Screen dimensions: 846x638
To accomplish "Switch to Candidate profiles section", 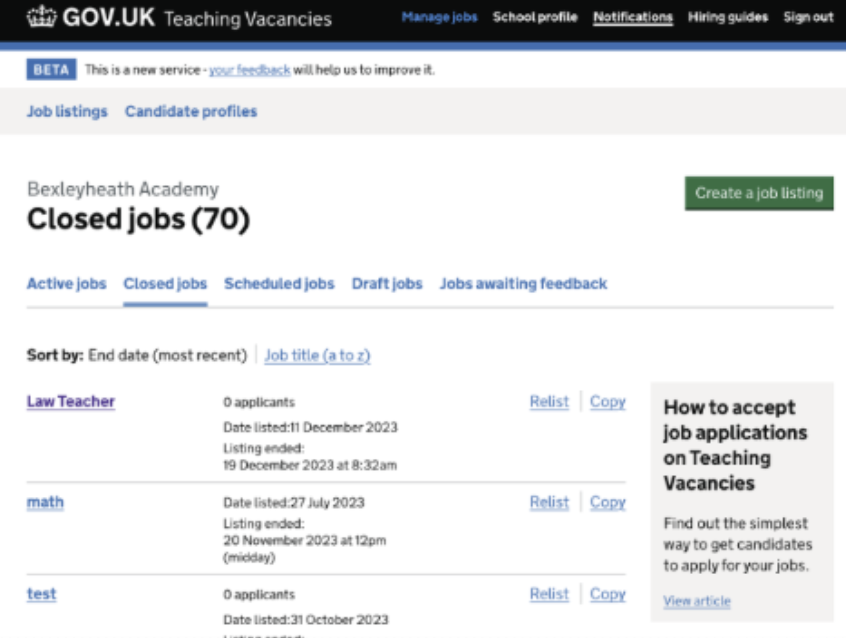I will click(191, 112).
